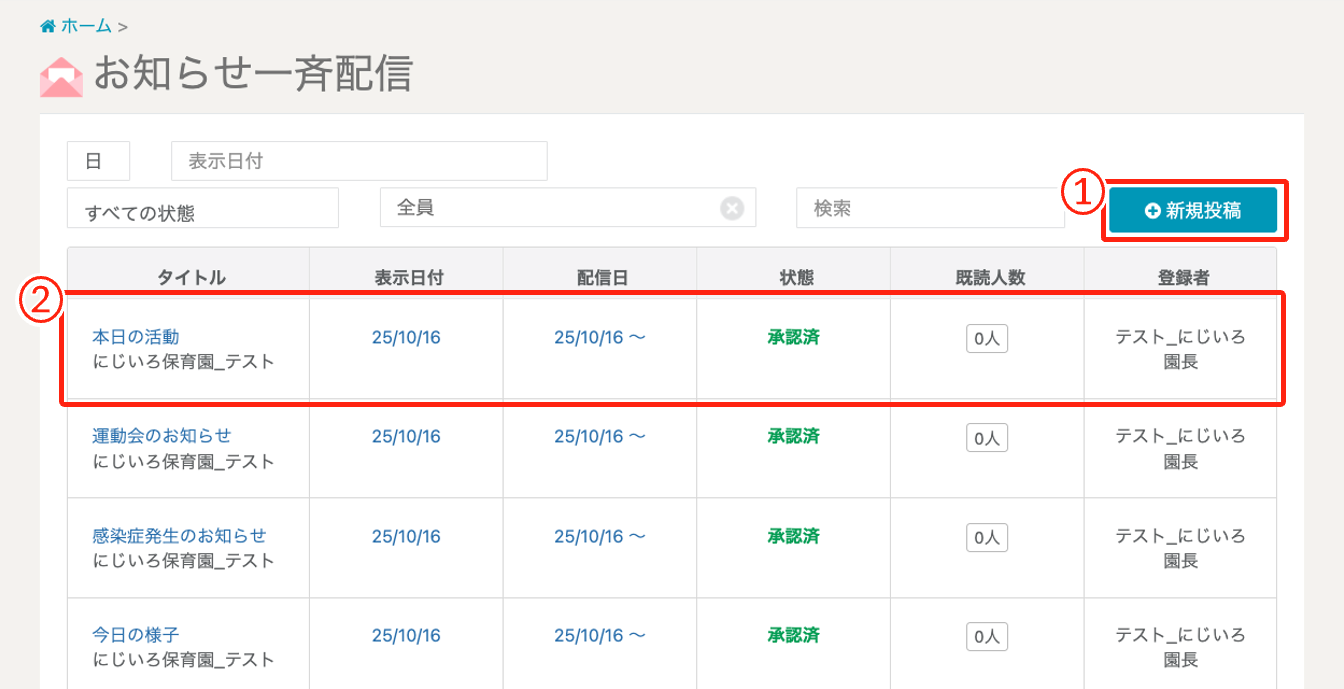Click 承認済 status of 感染症発生のお知らせ

point(793,536)
